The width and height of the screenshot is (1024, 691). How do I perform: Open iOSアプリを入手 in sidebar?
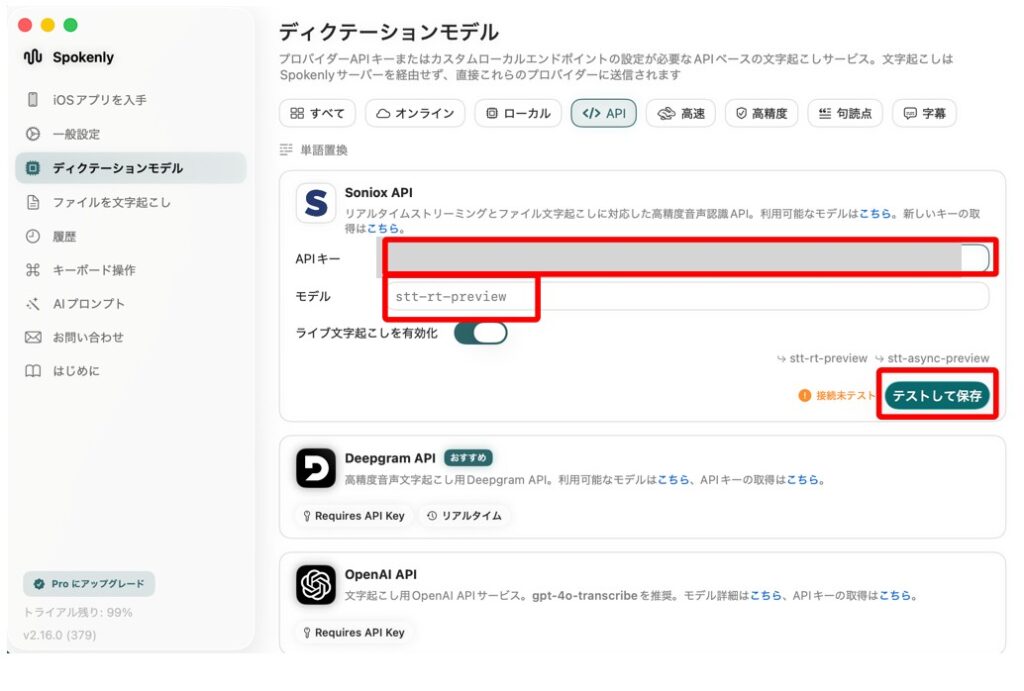point(99,100)
